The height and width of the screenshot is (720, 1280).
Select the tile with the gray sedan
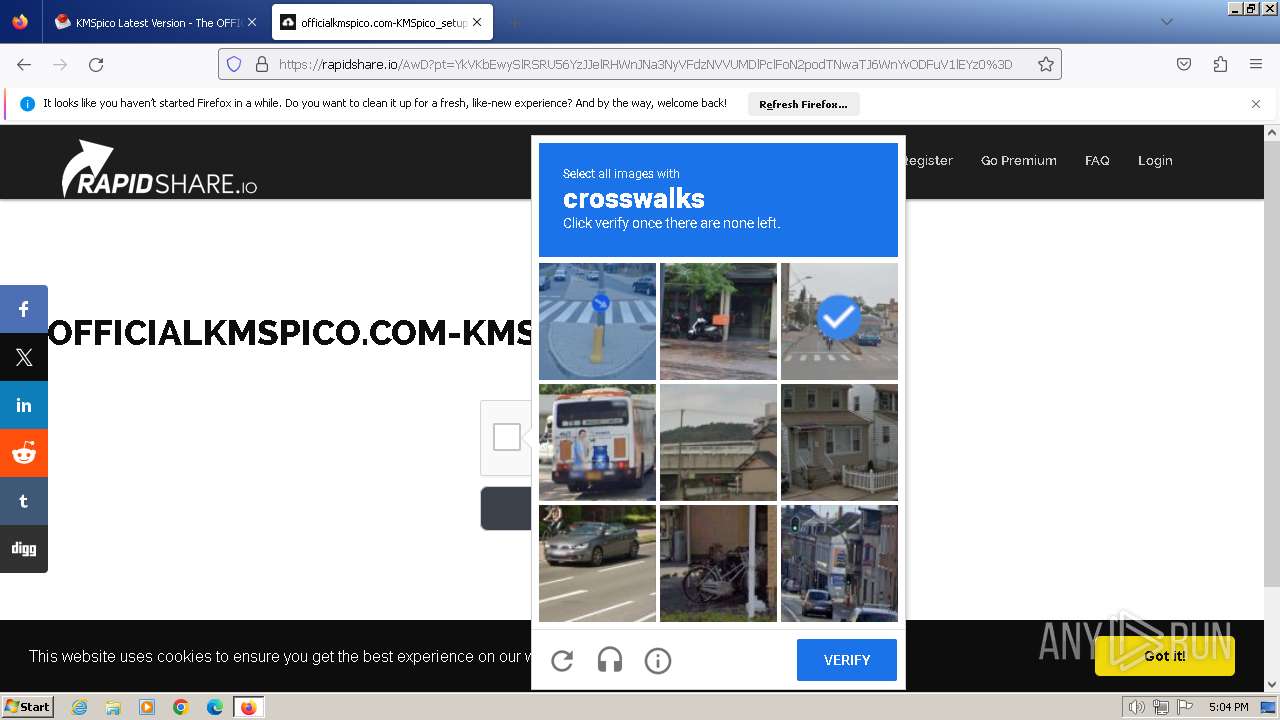pyautogui.click(x=597, y=563)
